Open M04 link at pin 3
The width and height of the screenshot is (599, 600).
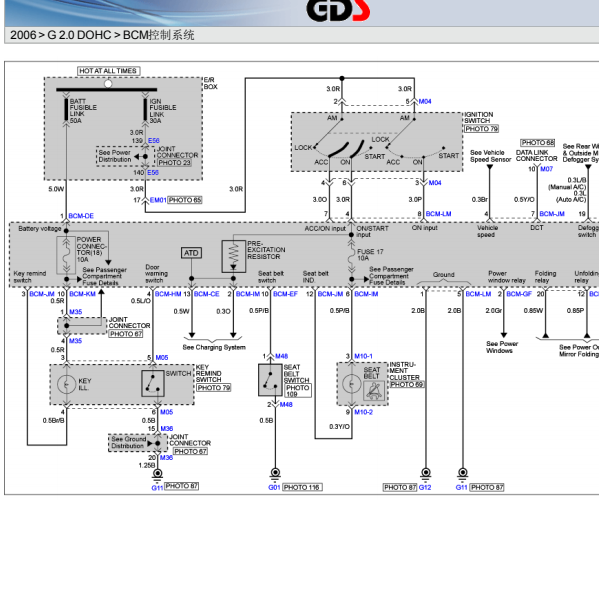pyautogui.click(x=435, y=183)
